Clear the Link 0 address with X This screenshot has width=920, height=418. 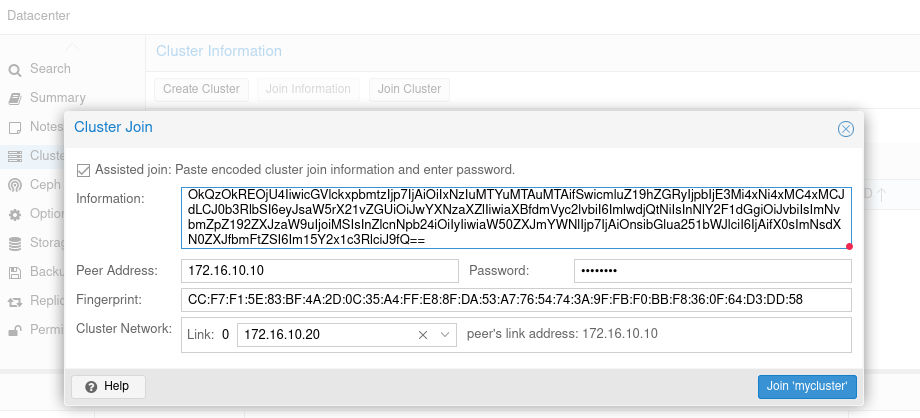(423, 335)
